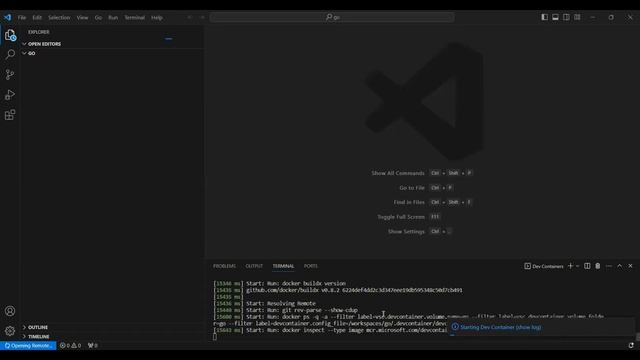Open the Accounts menu icon

[x=10, y=311]
